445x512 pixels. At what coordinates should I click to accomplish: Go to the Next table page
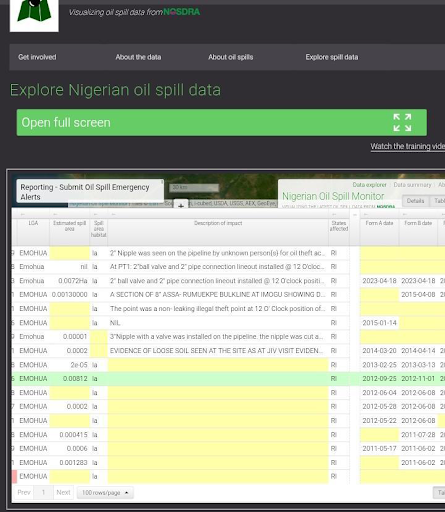63,492
